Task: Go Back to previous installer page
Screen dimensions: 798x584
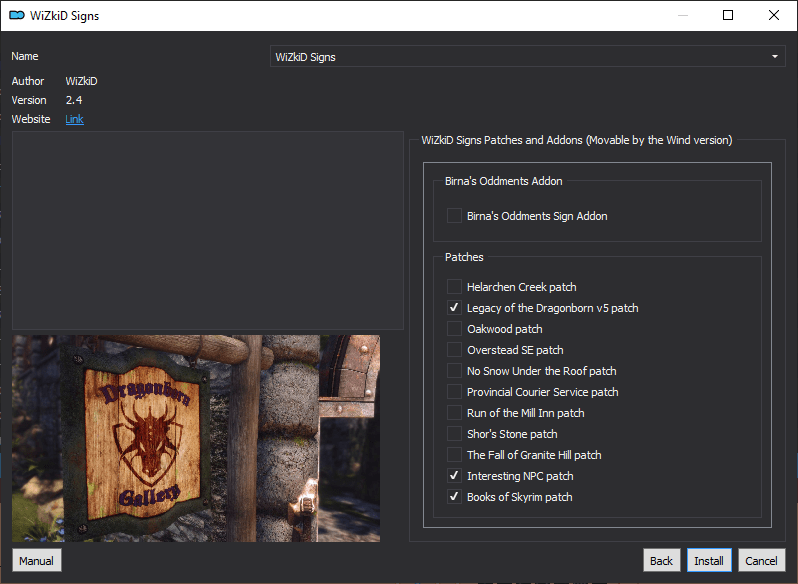Action: click(661, 560)
